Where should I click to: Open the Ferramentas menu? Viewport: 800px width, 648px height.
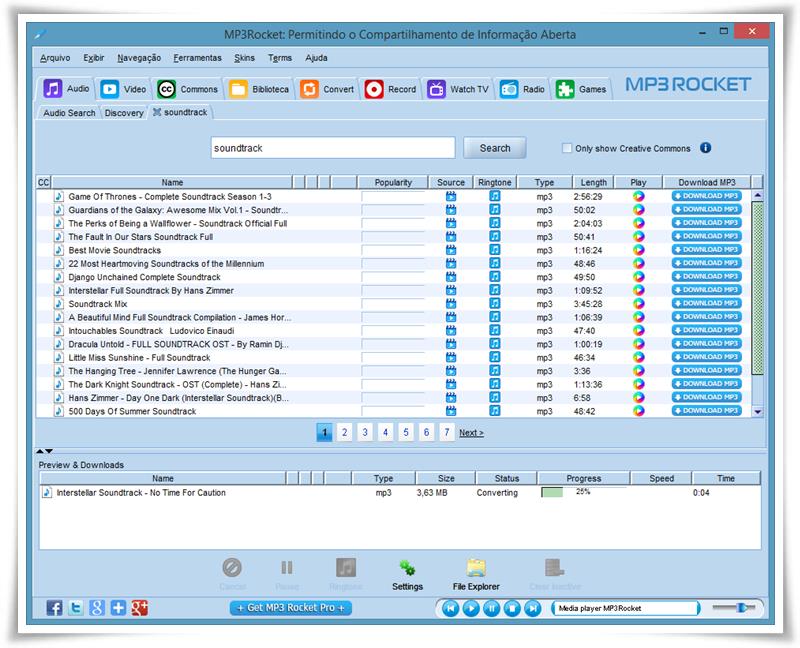coord(197,58)
